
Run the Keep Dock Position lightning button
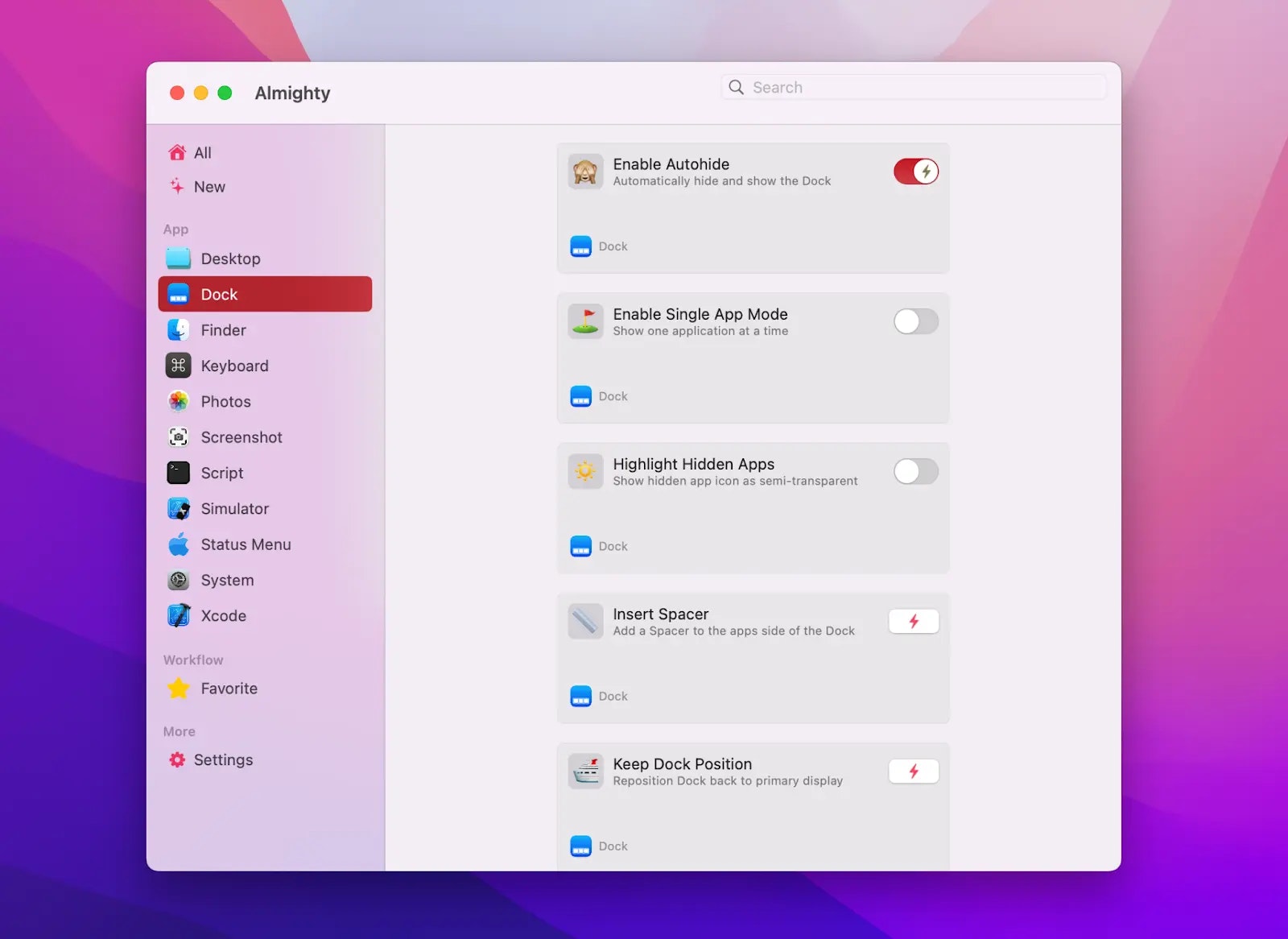coord(914,771)
